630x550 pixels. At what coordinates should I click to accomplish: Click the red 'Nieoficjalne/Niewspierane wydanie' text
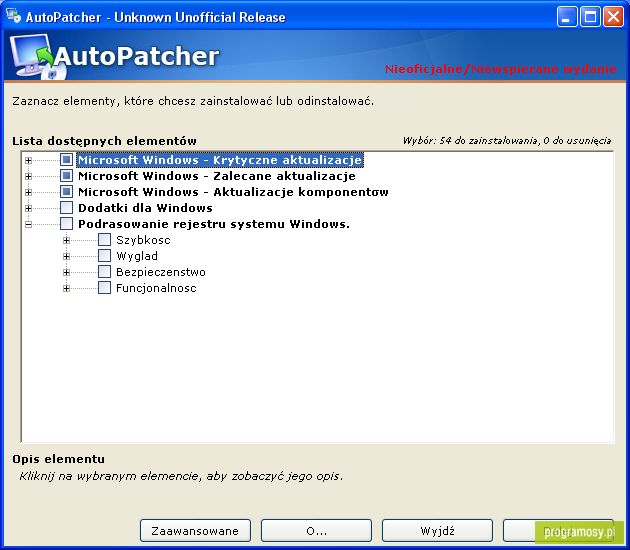(x=501, y=69)
